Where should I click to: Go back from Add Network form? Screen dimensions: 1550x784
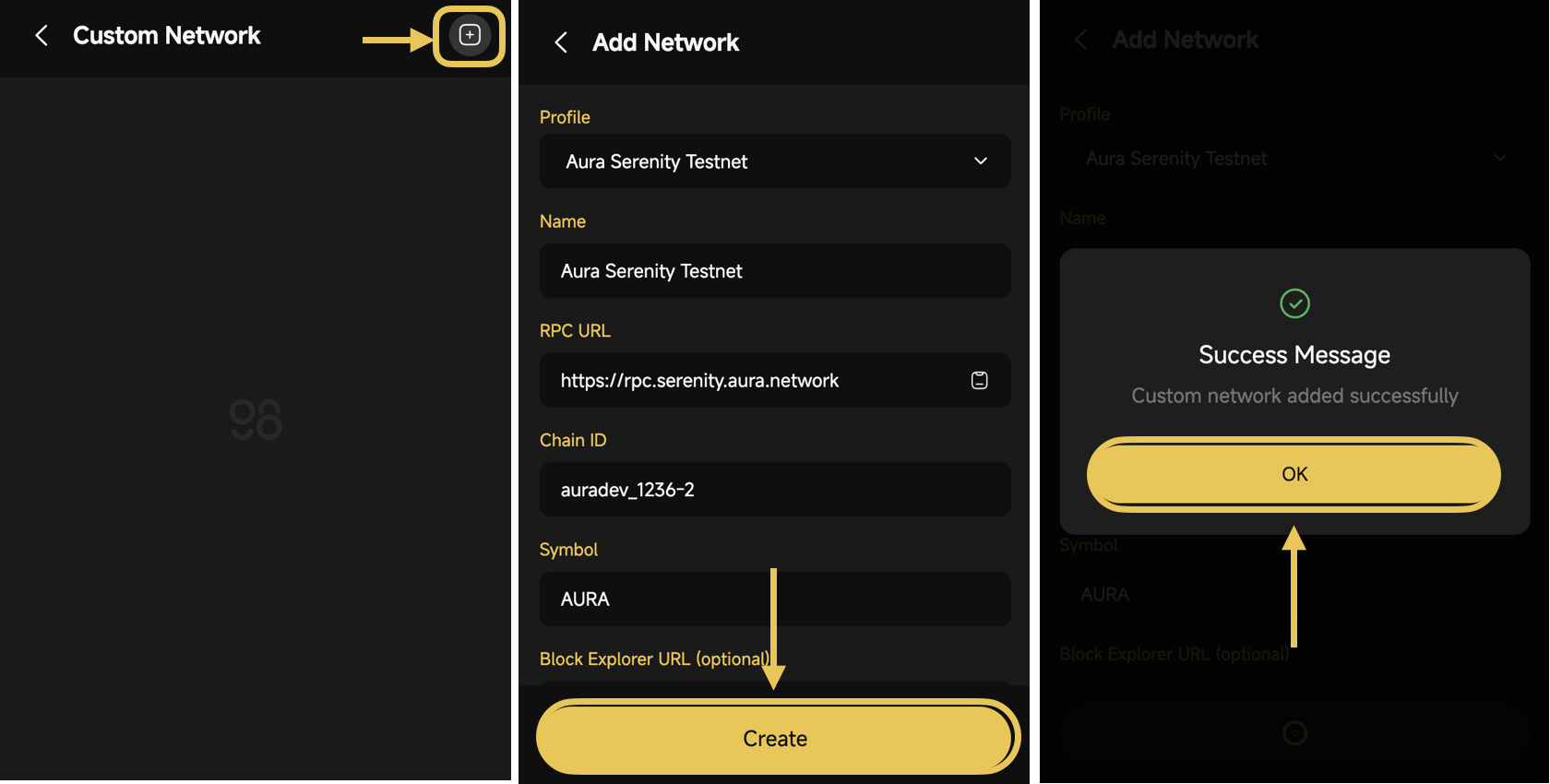561,42
